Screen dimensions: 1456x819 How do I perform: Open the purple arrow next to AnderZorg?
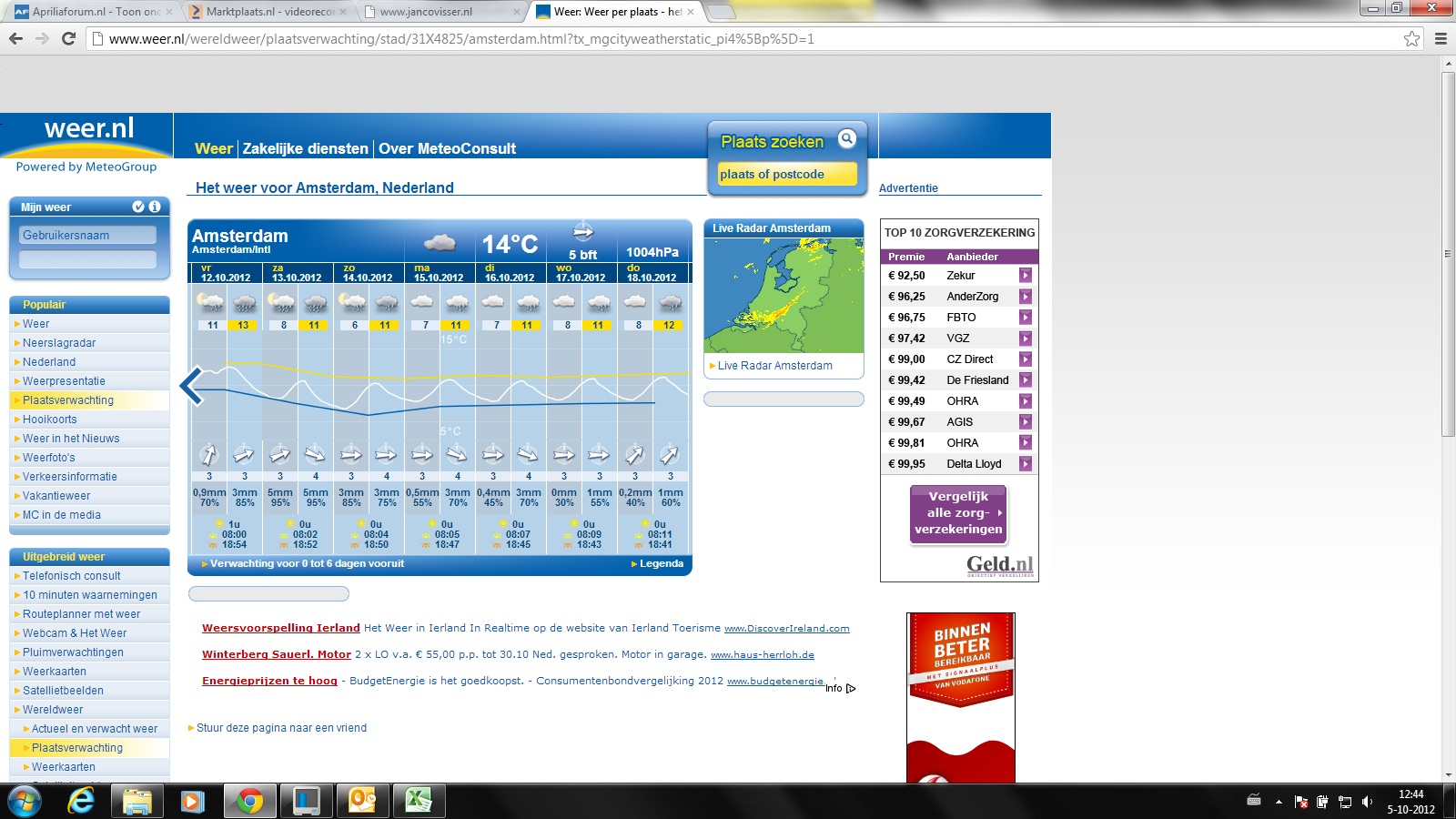tap(1026, 296)
